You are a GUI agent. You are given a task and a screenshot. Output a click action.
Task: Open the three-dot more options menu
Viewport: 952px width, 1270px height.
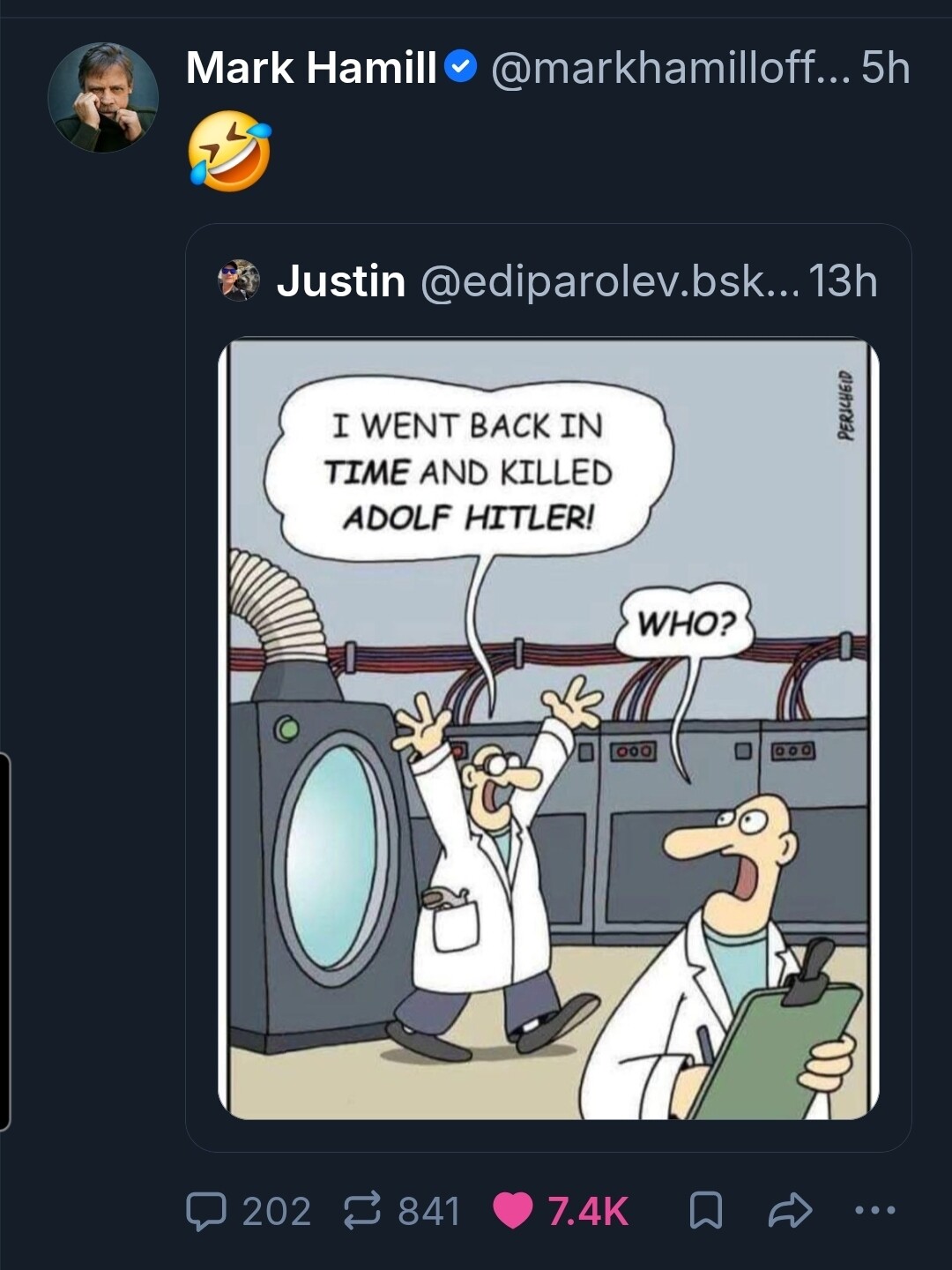(x=875, y=1210)
